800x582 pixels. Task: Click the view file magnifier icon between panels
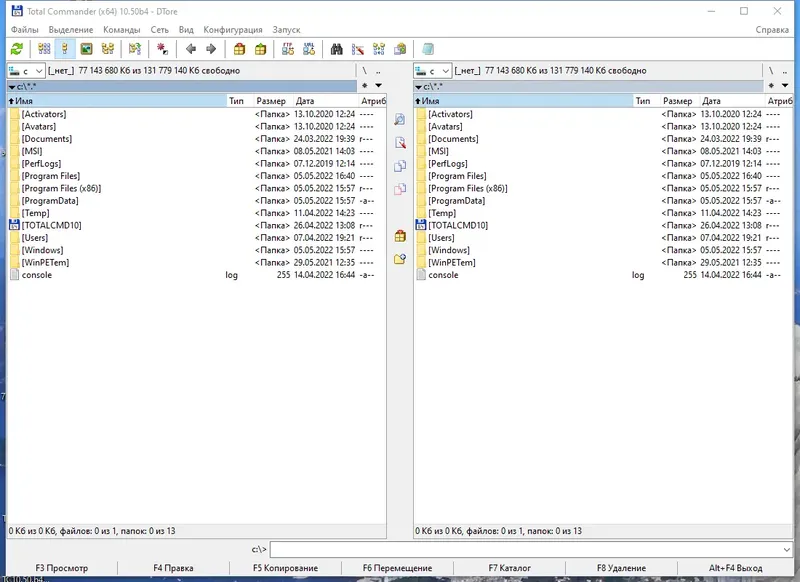pyautogui.click(x=400, y=119)
